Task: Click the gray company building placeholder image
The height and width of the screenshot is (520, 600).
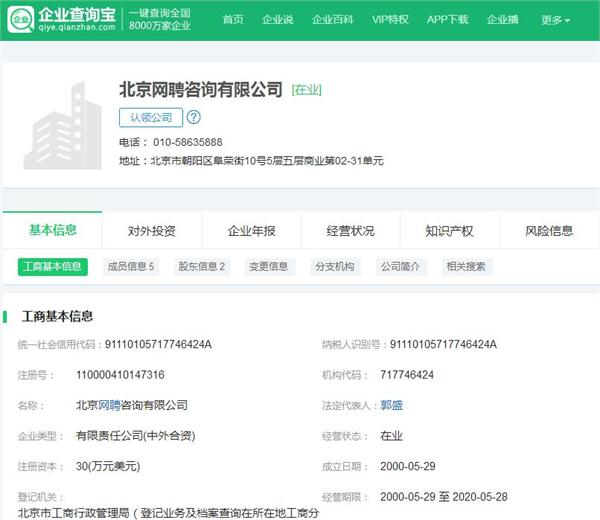Action: coord(63,125)
